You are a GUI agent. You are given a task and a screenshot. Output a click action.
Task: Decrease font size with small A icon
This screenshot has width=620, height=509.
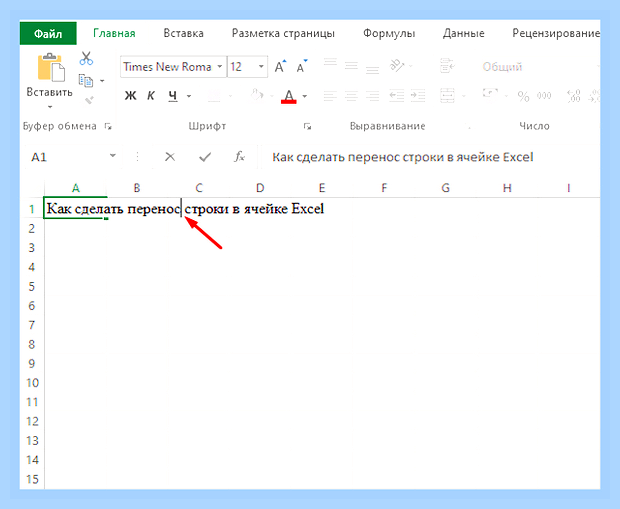(301, 66)
